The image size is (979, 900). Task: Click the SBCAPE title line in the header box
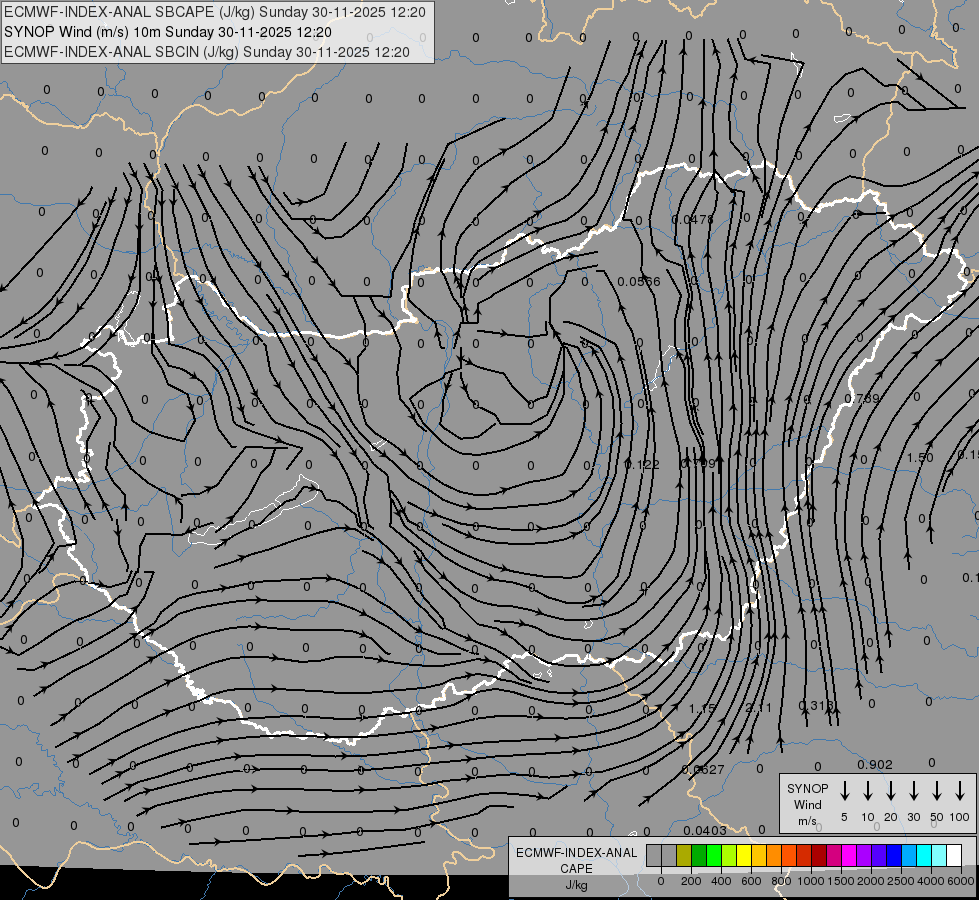215,12
